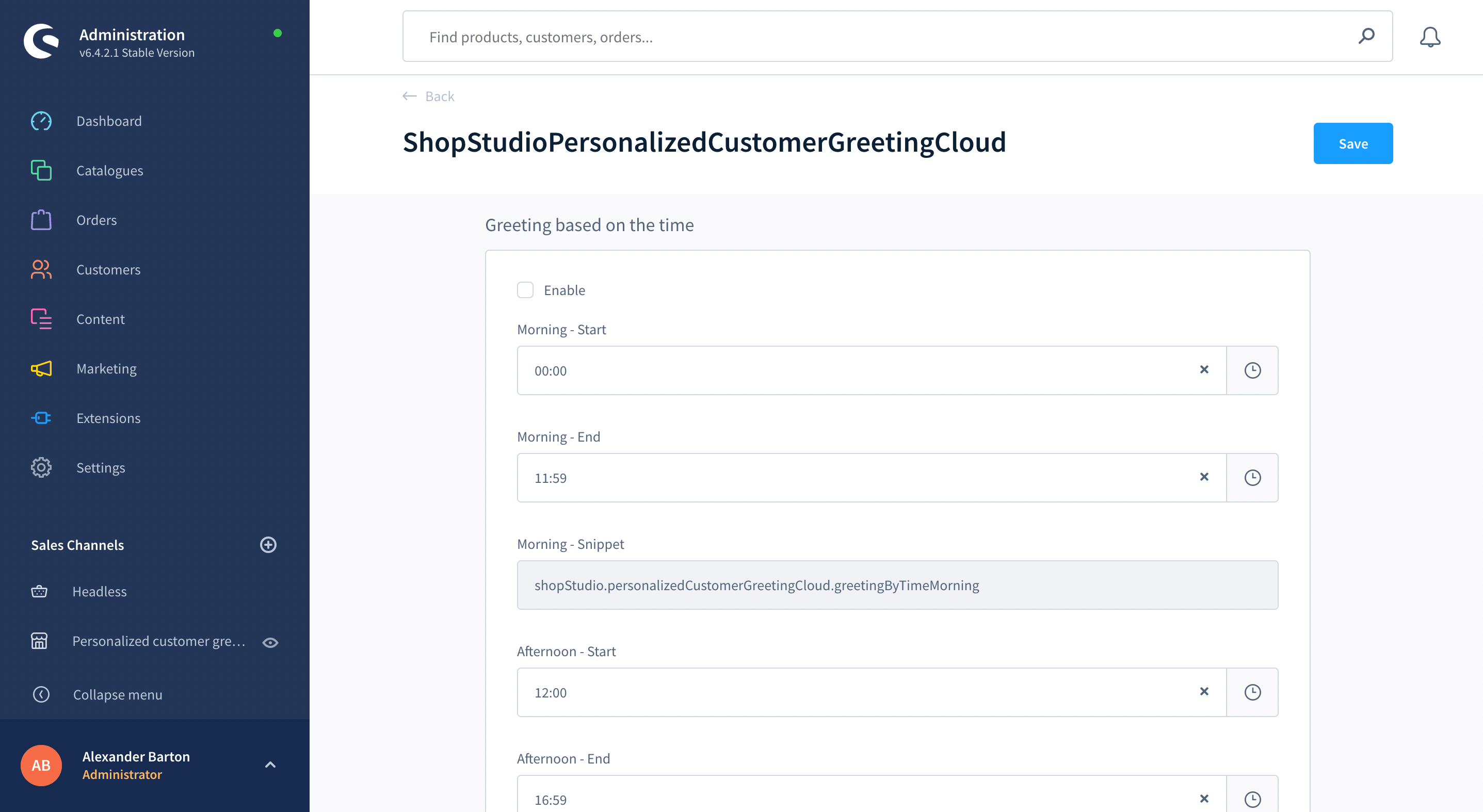Click the Dashboard icon in sidebar
The width and height of the screenshot is (1483, 812).
pos(40,120)
